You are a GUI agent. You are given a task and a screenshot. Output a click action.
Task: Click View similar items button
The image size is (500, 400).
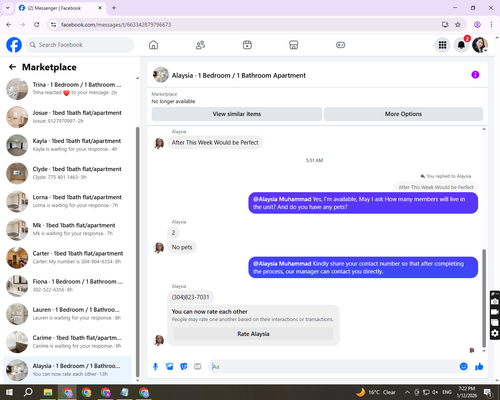[237, 114]
